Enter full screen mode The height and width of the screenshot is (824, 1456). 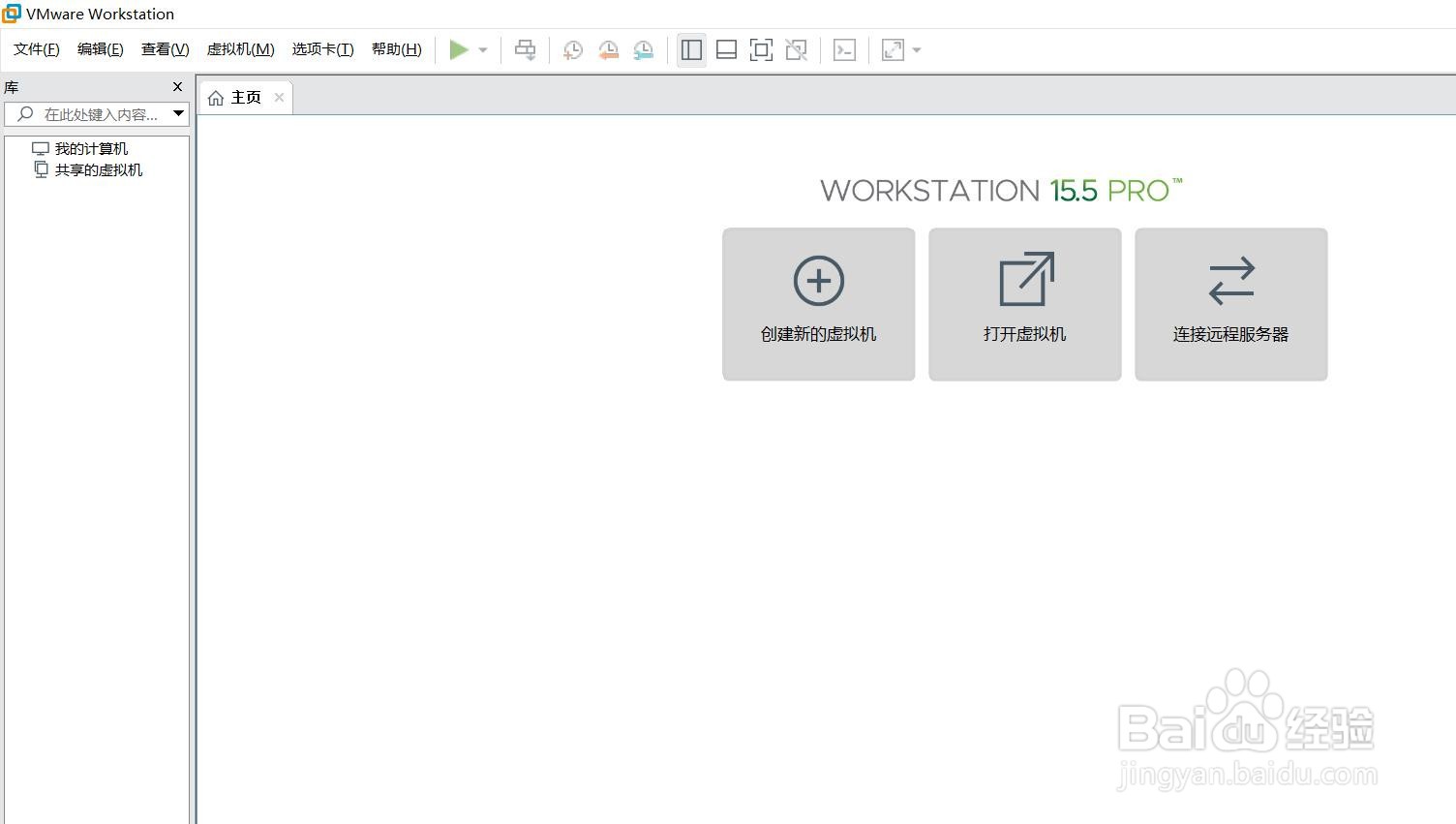point(761,49)
